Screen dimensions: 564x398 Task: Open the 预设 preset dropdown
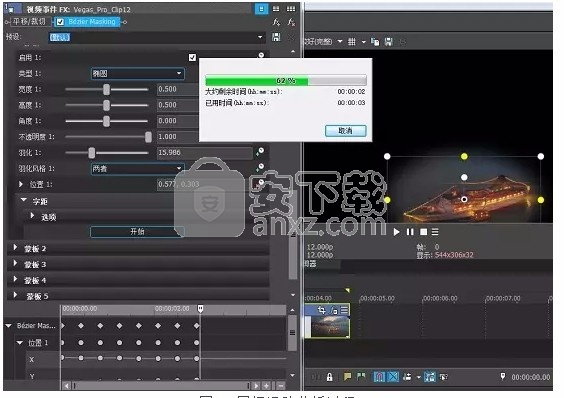point(156,37)
